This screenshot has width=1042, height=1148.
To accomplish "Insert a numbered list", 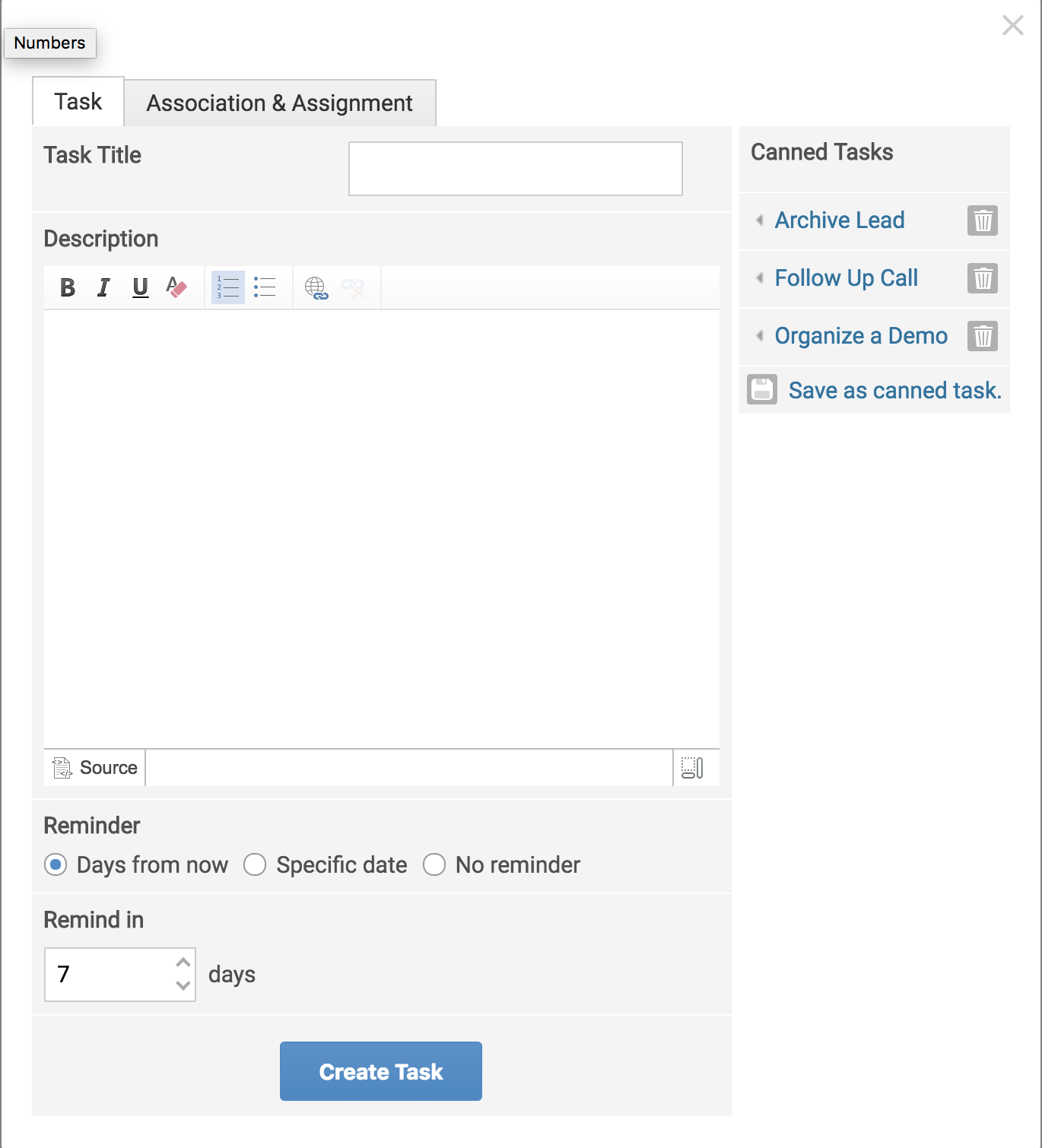I will [x=227, y=287].
